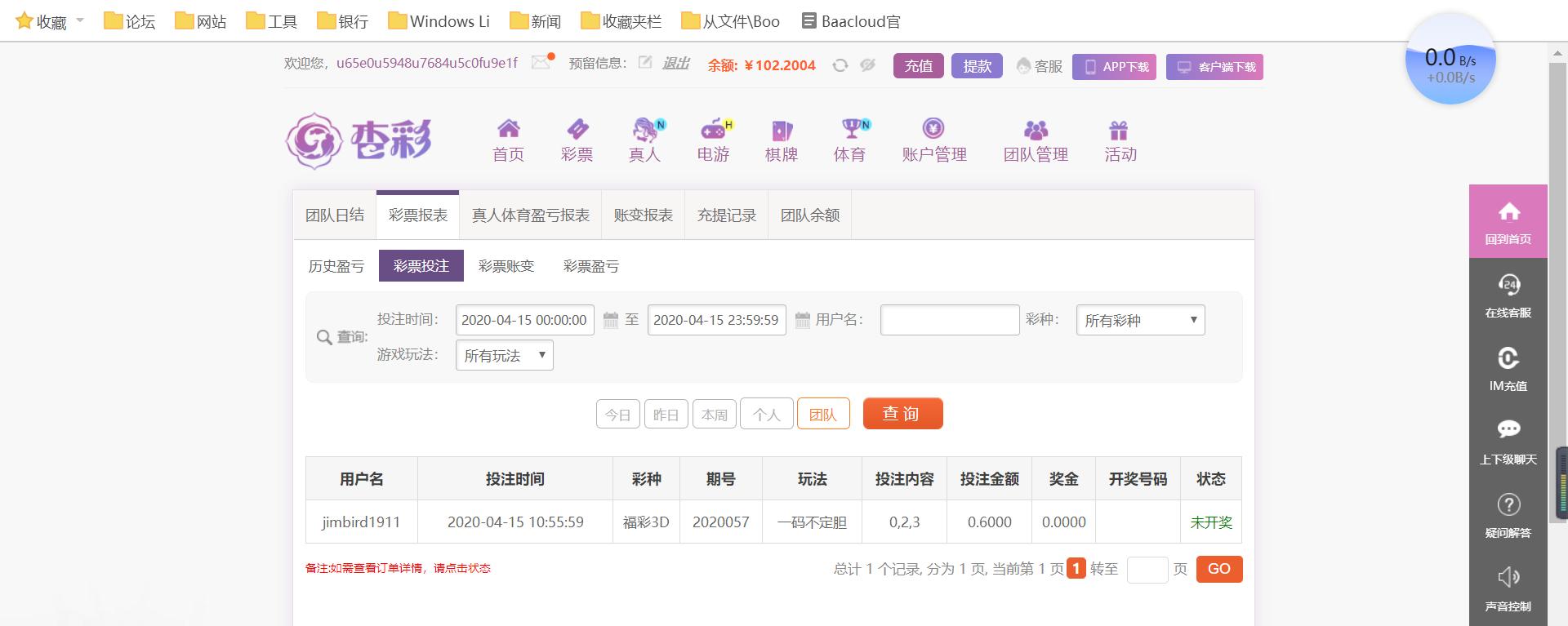Open the 体育 sports trophy icon

(851, 128)
